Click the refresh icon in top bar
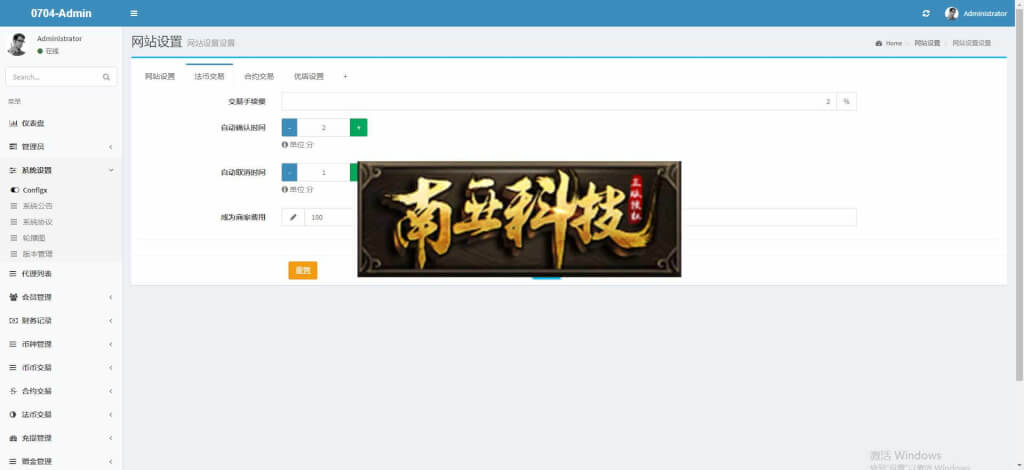Screen dimensions: 1024x470 click(925, 13)
